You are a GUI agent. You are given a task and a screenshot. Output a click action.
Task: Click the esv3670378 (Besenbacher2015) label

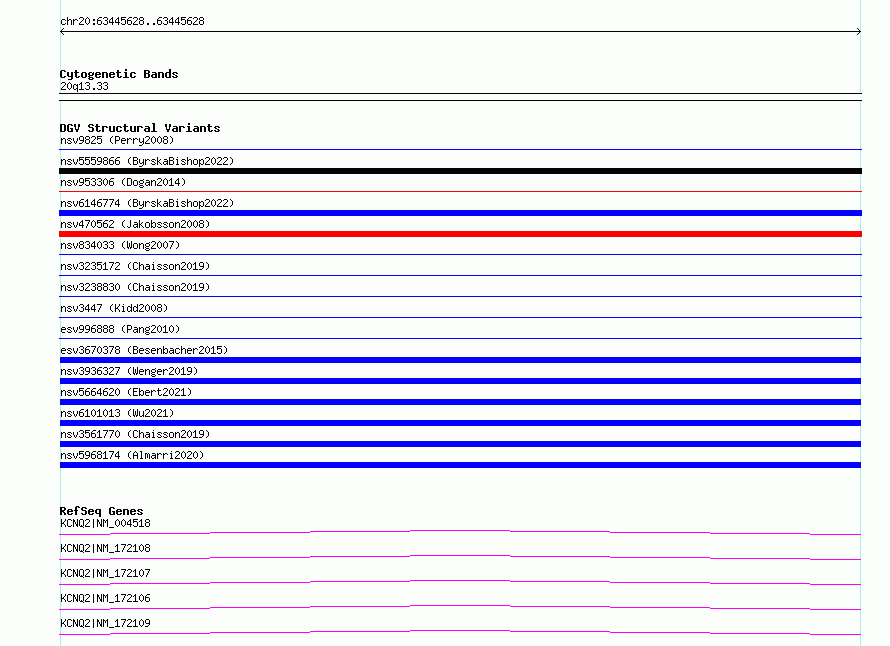[x=144, y=350]
